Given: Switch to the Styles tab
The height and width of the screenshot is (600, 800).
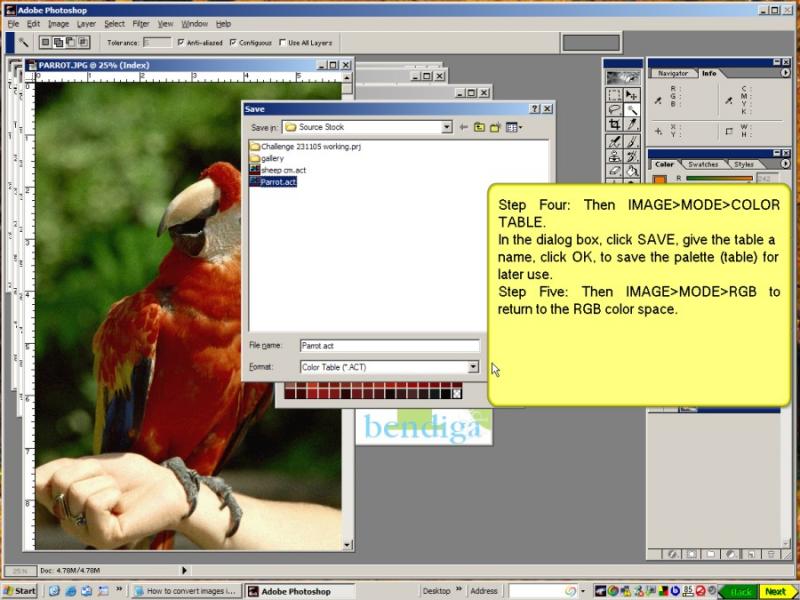Looking at the screenshot, I should (743, 164).
